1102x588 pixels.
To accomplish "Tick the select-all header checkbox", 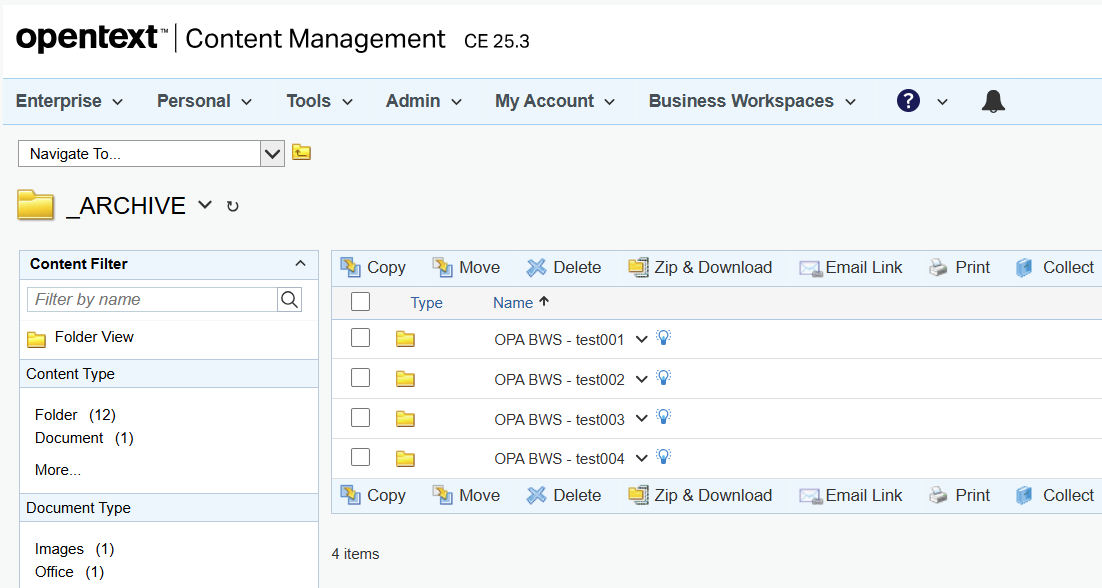I will (x=361, y=301).
